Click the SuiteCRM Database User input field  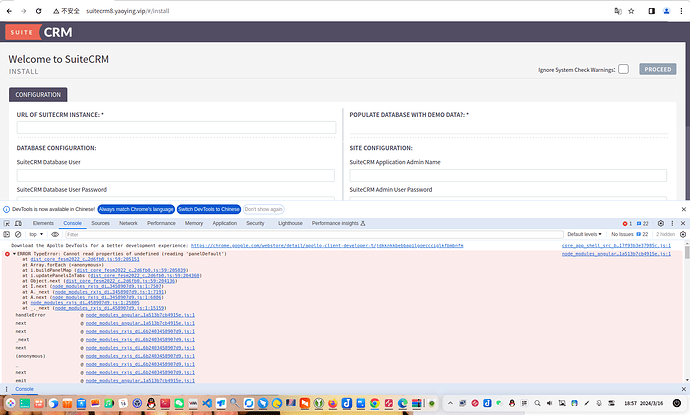click(x=176, y=175)
